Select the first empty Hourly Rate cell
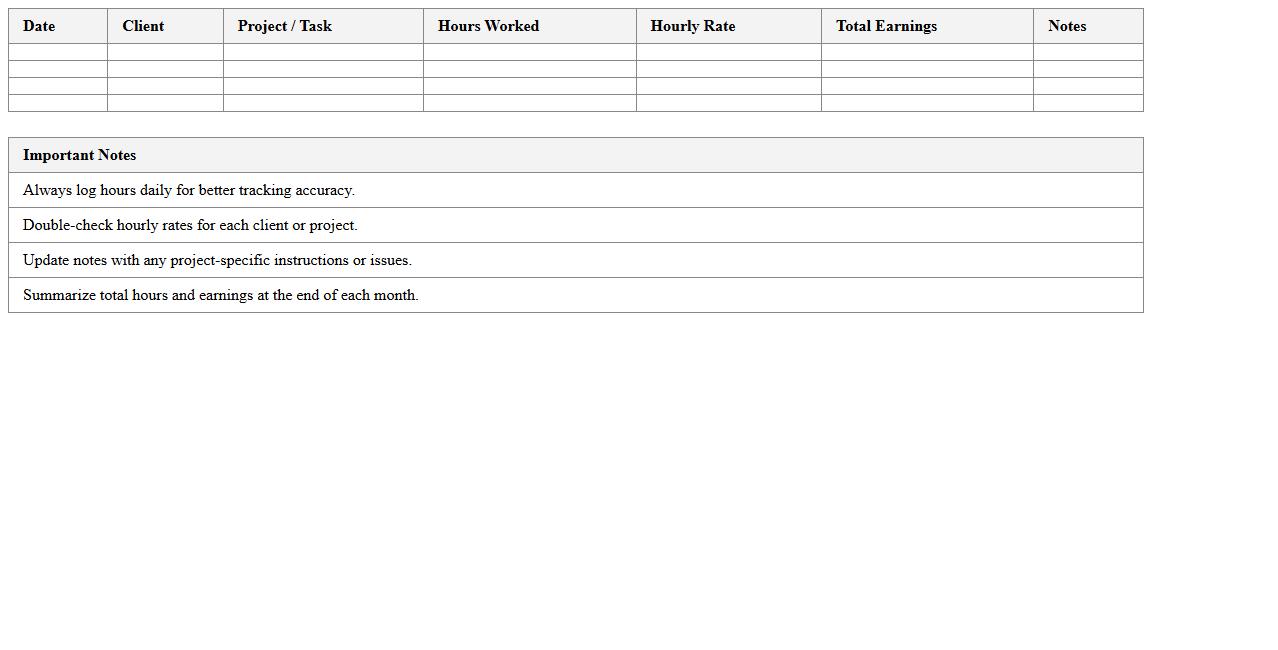This screenshot has height=650, width=1278. coord(728,52)
